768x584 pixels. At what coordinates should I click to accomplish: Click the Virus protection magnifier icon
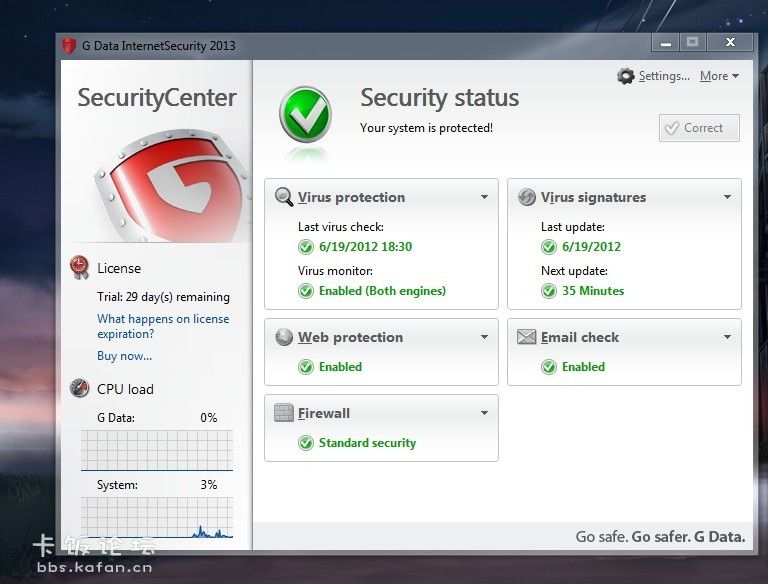pyautogui.click(x=284, y=197)
